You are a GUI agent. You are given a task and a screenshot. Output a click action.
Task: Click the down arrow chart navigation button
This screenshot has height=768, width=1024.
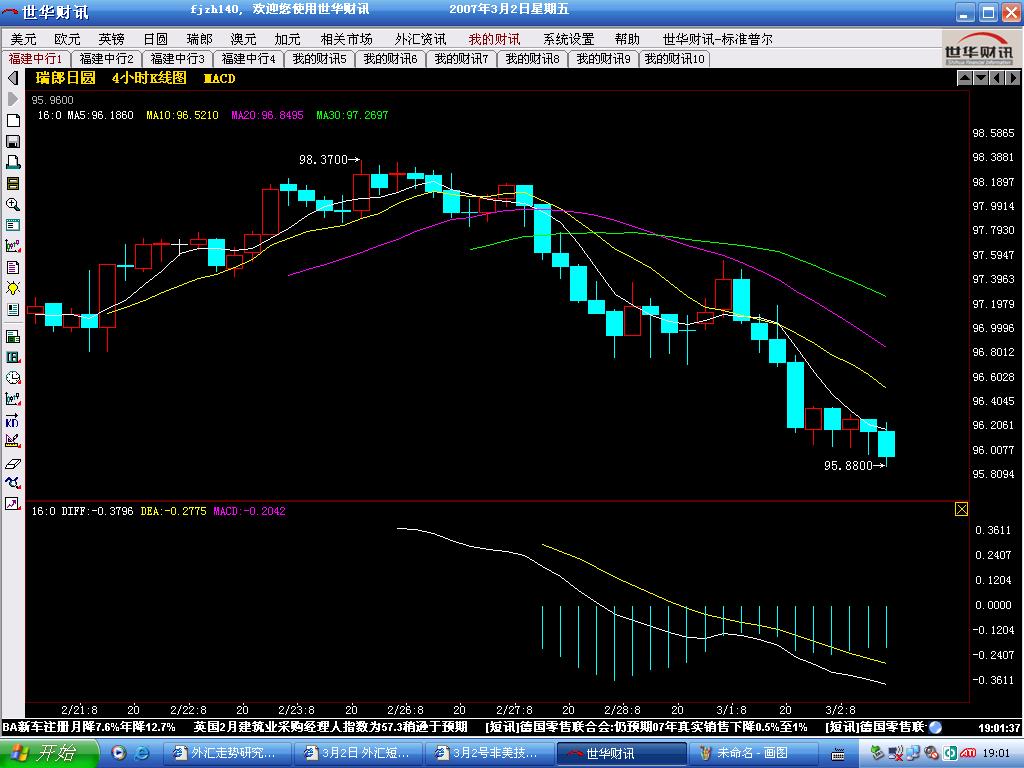(x=980, y=78)
